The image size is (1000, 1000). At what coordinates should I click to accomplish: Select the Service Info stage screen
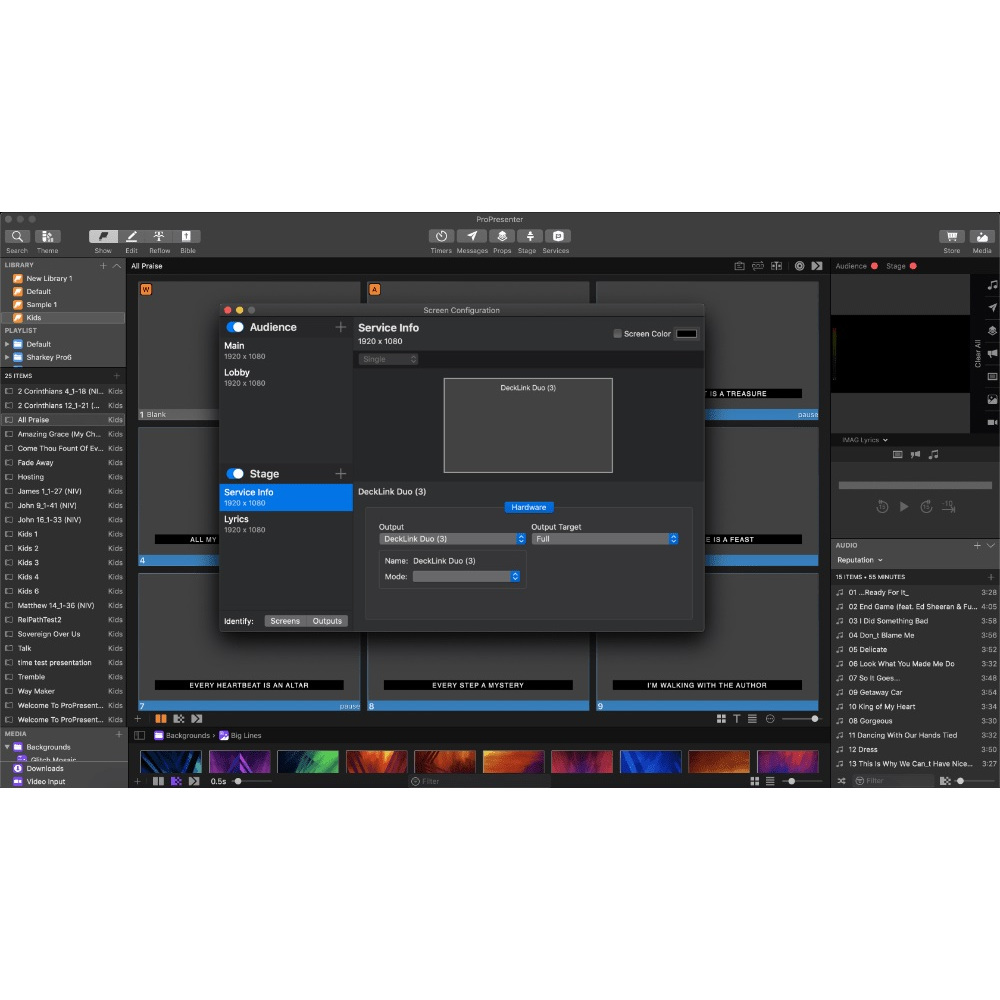tap(286, 497)
